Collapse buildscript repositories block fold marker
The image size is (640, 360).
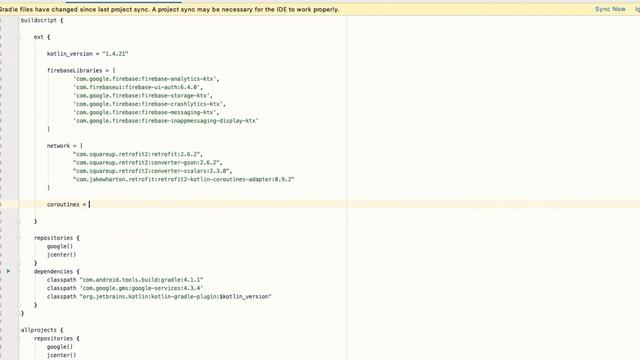click(x=19, y=238)
